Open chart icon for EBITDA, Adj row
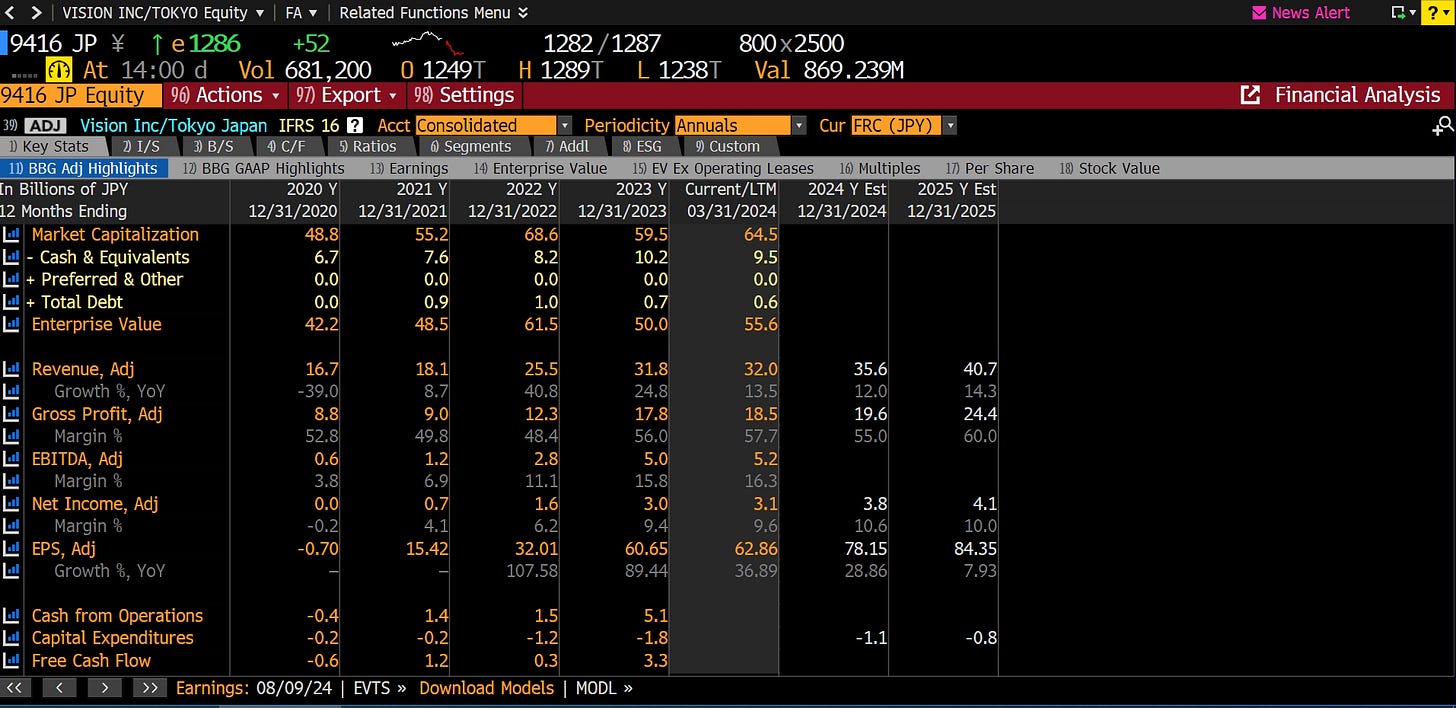Viewport: 1456px width, 708px height. pos(11,459)
